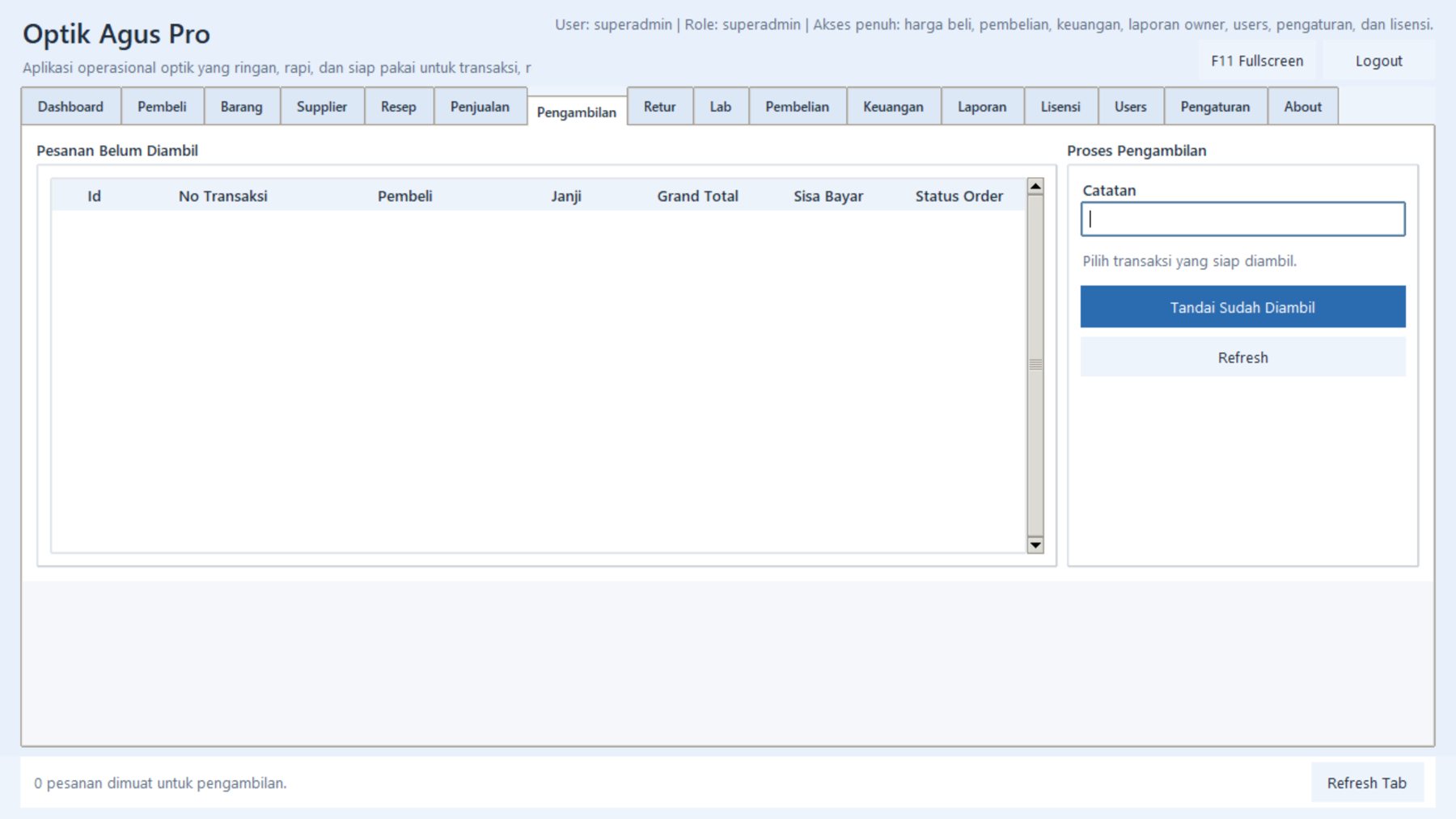Open the Pengaturan tab
Screen dimensions: 1456x819
[x=1215, y=107]
